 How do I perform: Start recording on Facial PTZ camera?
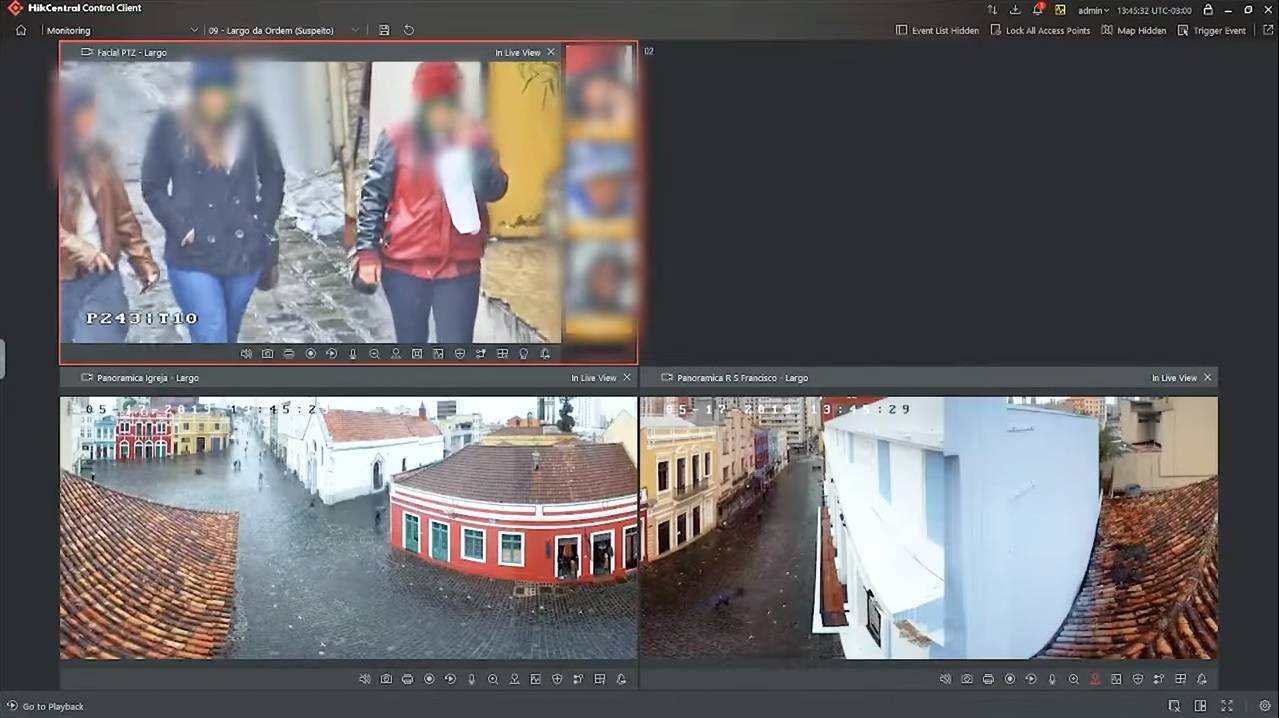coord(310,354)
